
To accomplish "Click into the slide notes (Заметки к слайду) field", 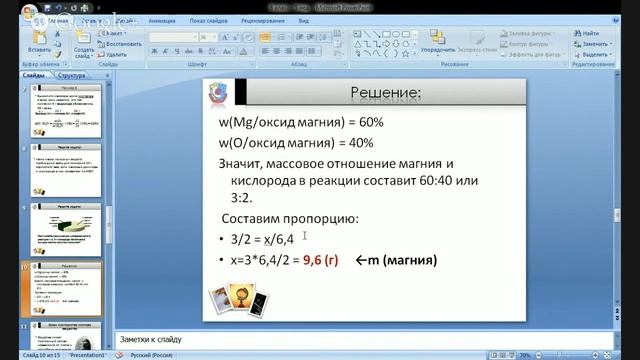I will [x=364, y=340].
